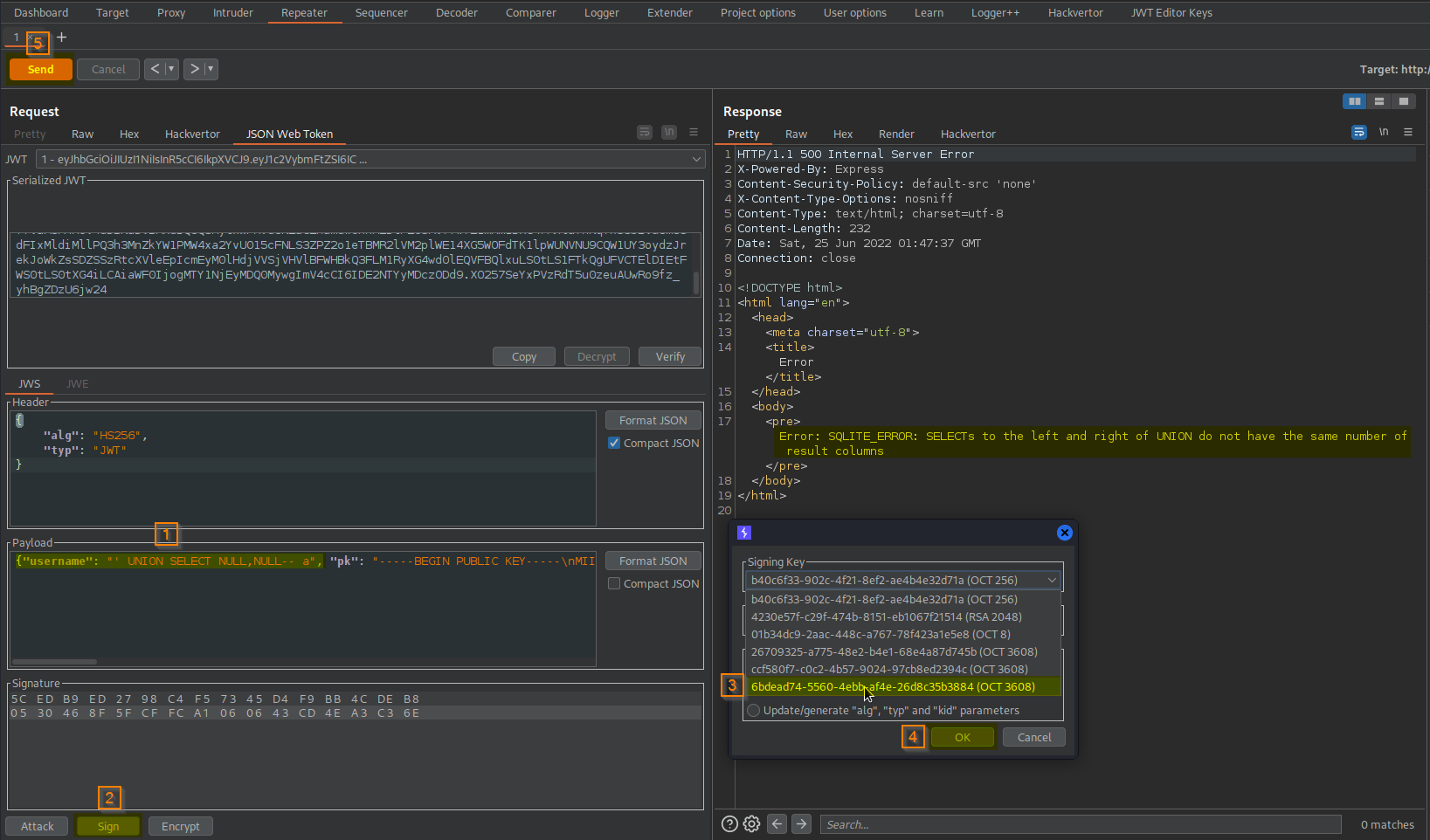Screen dimensions: 1430x840
Task: Toggle word wrap icon in Response panel
Action: click(1359, 133)
